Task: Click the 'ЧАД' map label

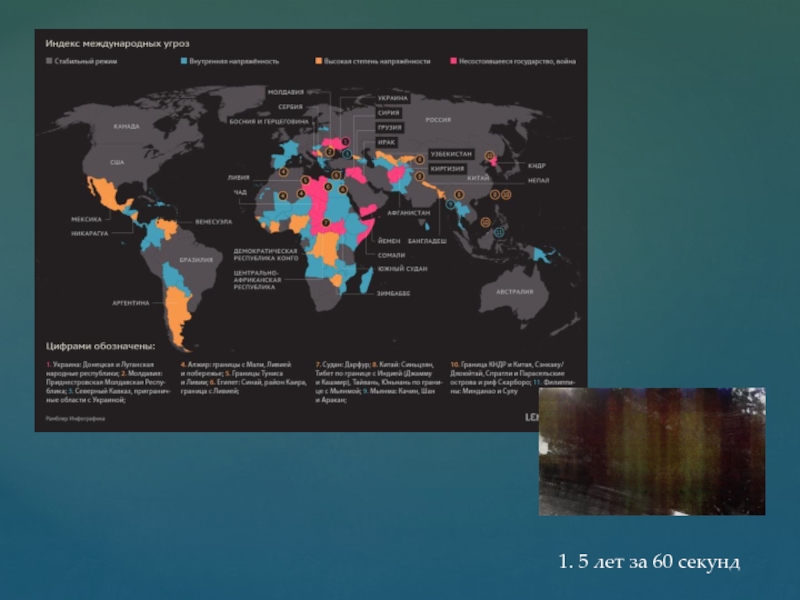Action: coord(240,192)
